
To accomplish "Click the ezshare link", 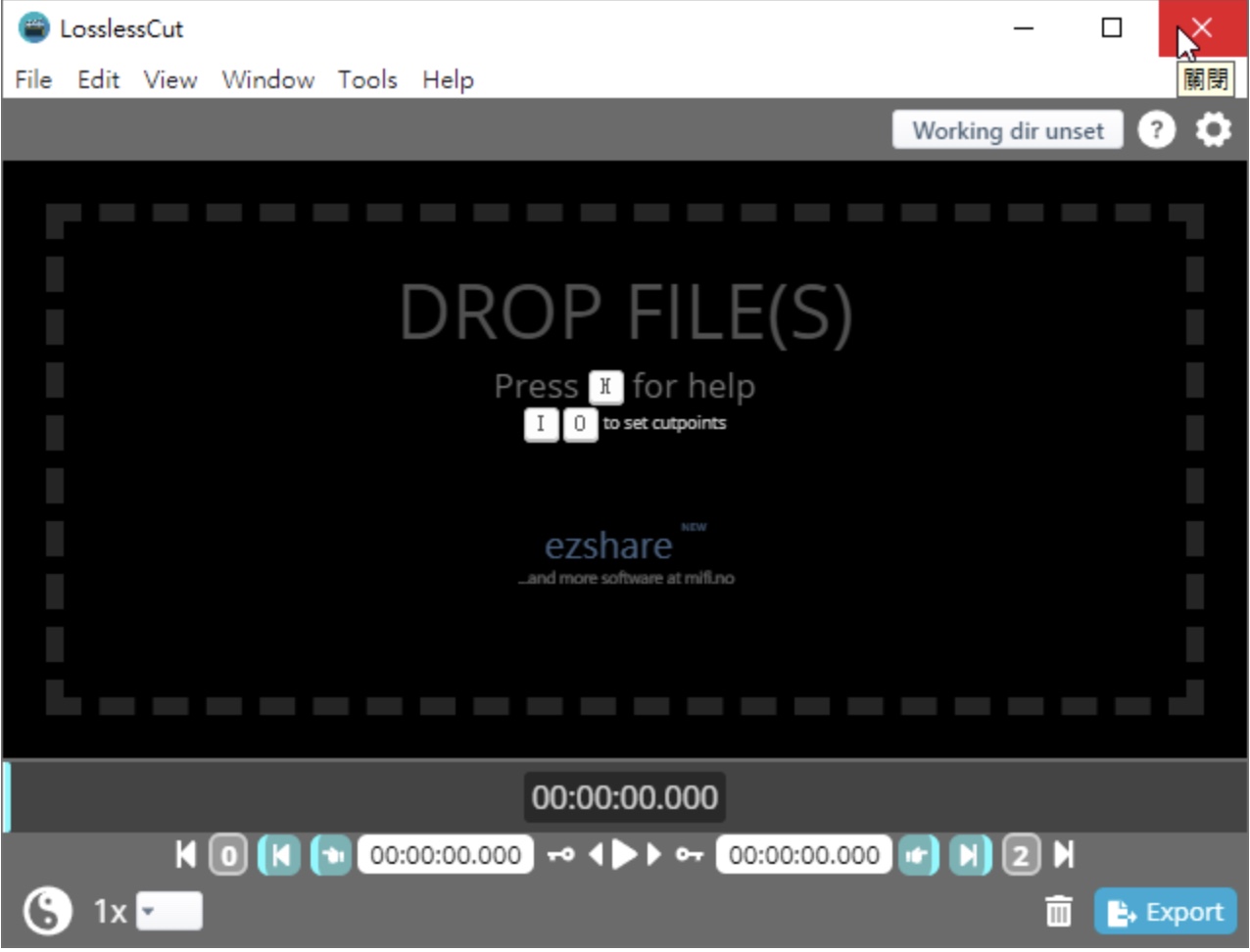I will 608,545.
